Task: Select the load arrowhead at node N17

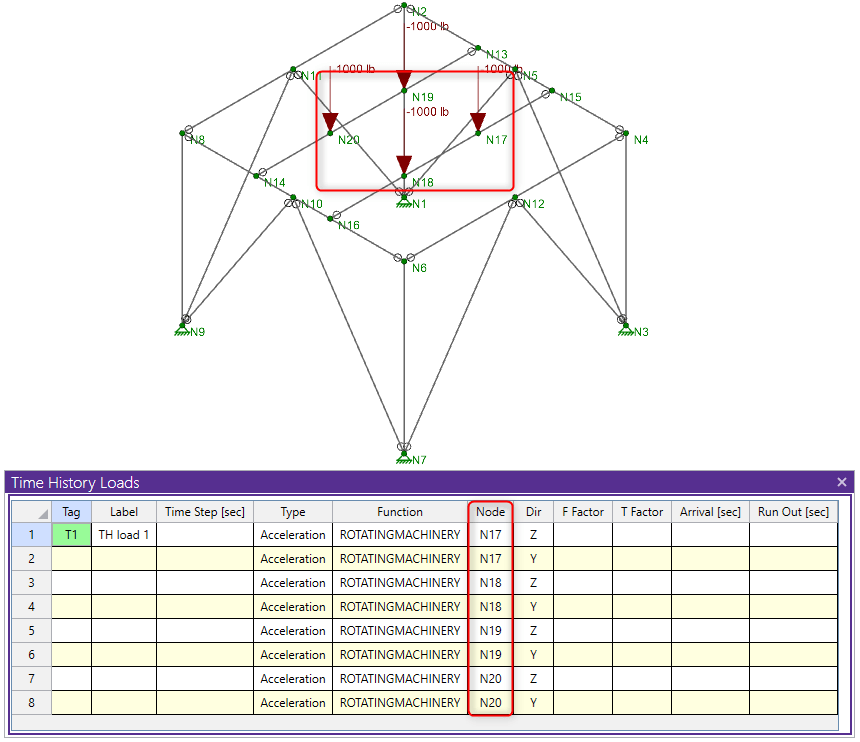Action: pyautogui.click(x=478, y=123)
